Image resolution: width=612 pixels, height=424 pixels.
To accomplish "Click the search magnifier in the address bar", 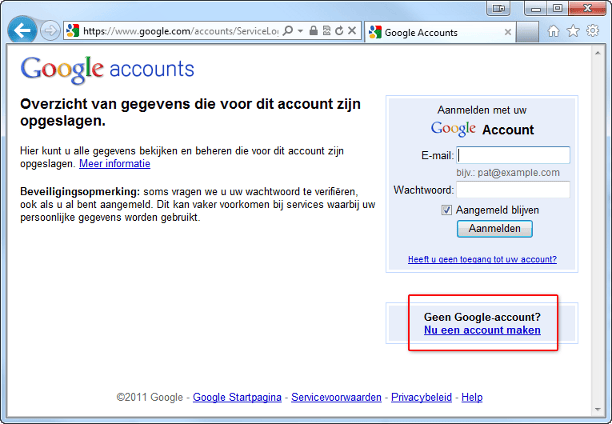I will tap(288, 30).
